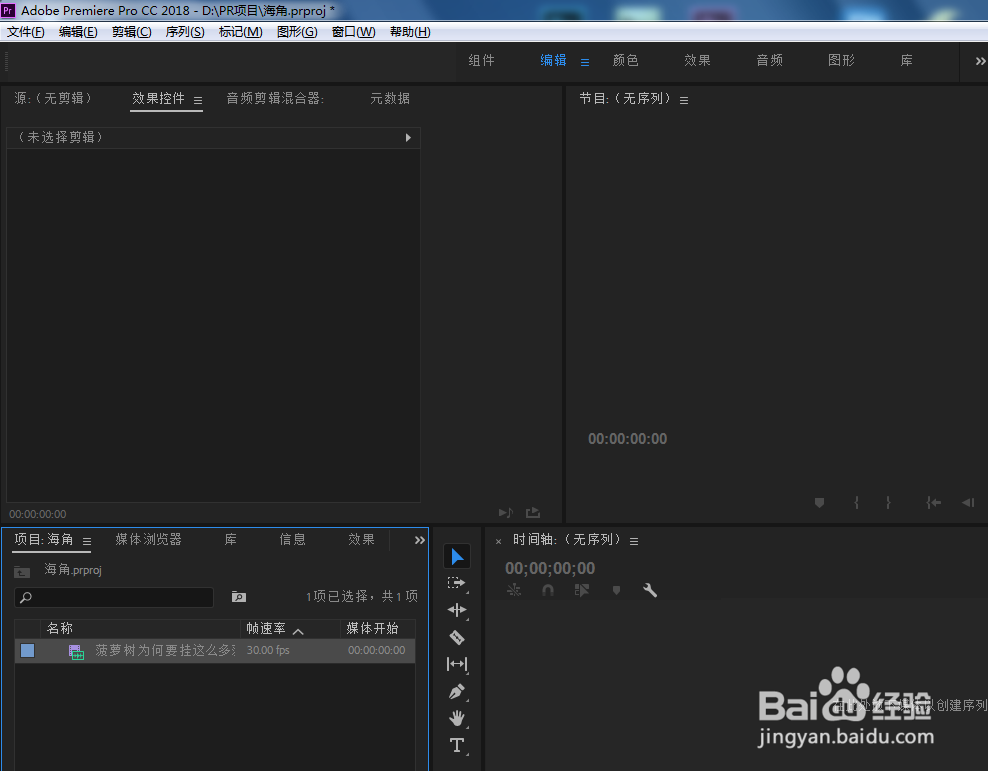The width and height of the screenshot is (988, 771).
Task: Open the 节目 panel menu
Action: coord(684,100)
